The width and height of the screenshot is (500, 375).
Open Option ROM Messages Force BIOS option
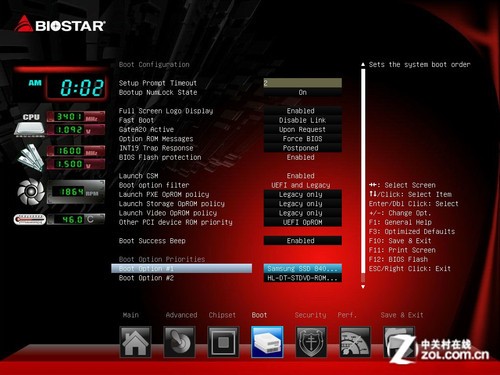pyautogui.click(x=303, y=139)
